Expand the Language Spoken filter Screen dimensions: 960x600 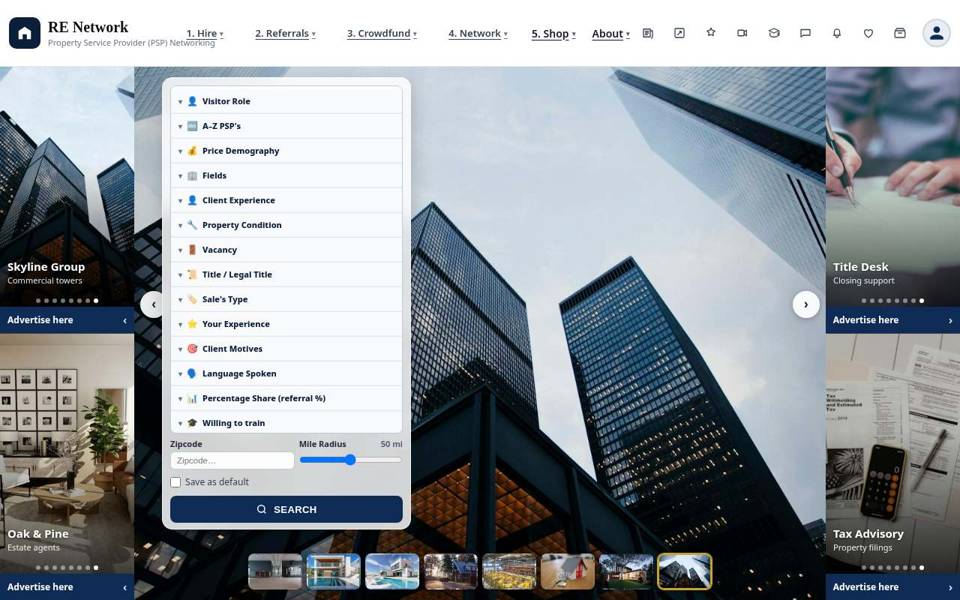(287, 373)
